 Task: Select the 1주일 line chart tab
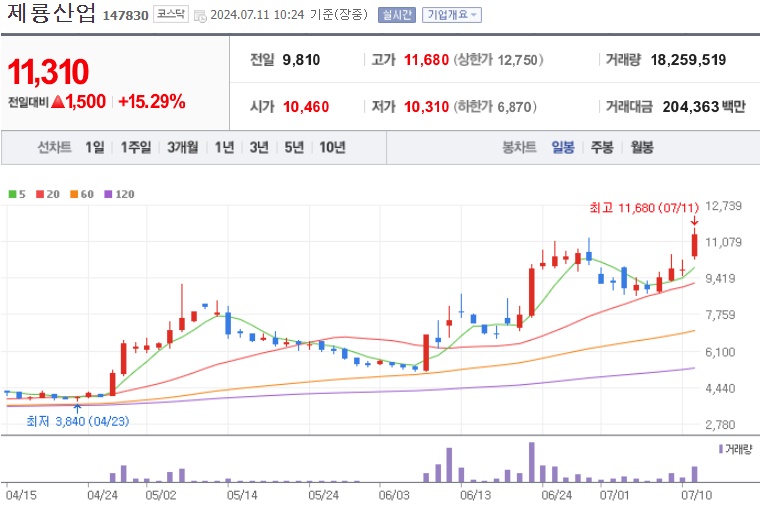[x=136, y=147]
